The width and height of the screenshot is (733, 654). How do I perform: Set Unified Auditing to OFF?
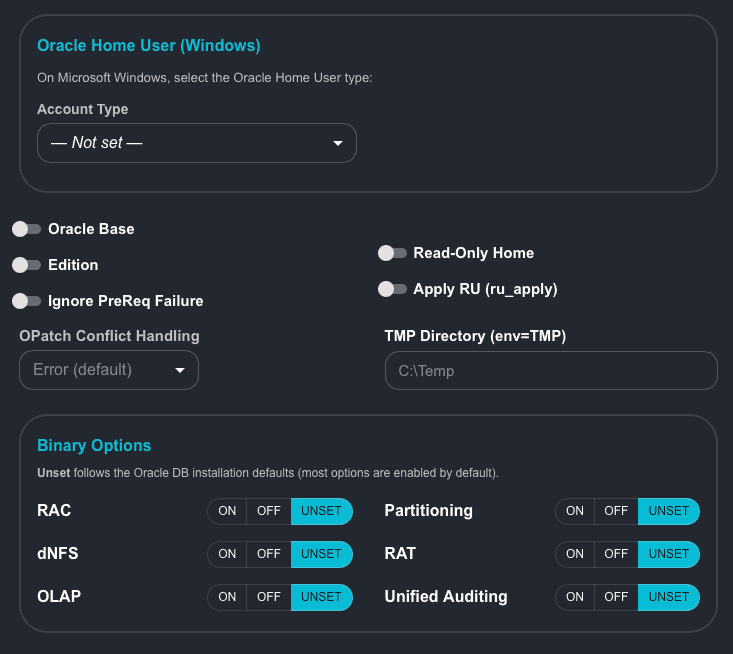[x=616, y=597]
